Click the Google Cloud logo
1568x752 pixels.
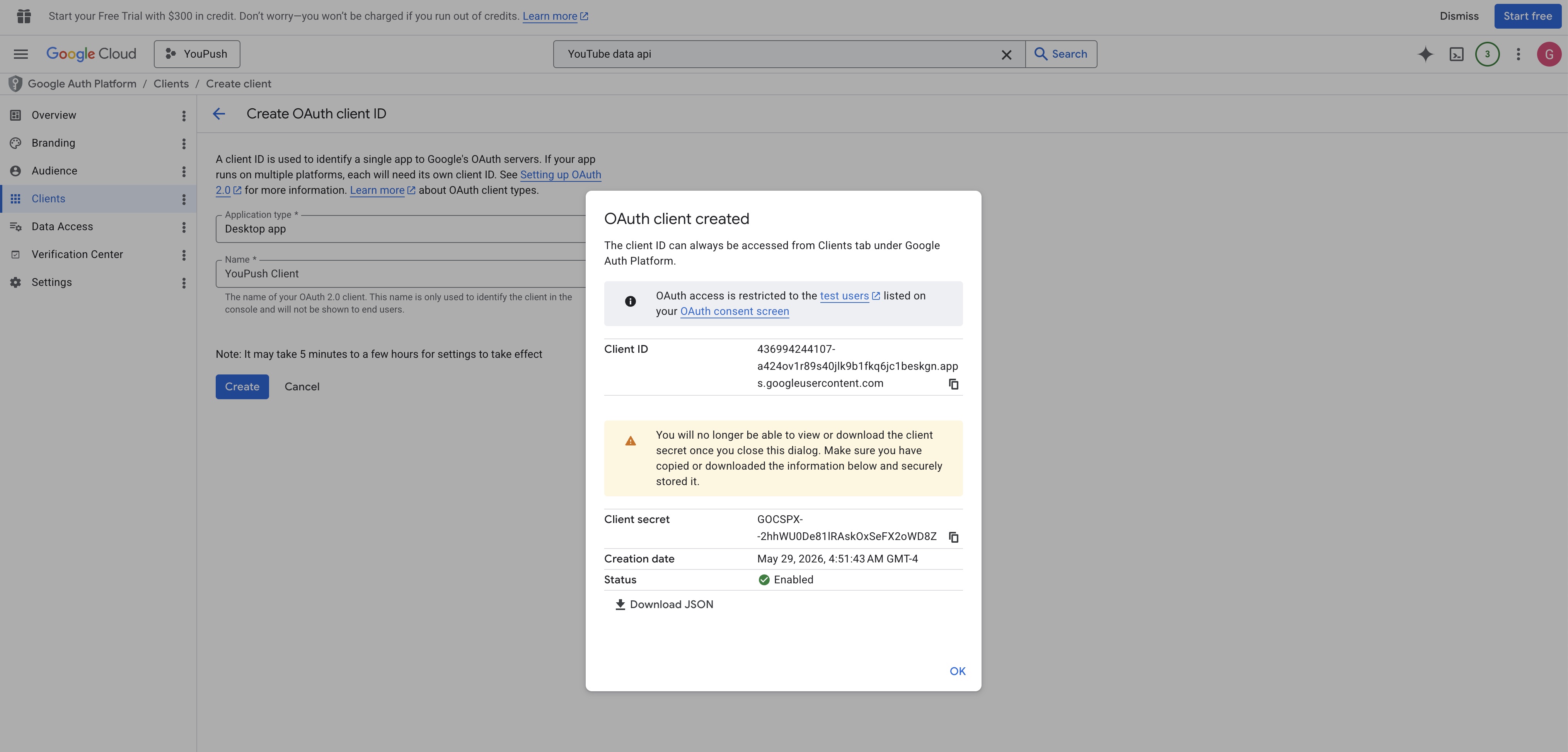point(91,54)
